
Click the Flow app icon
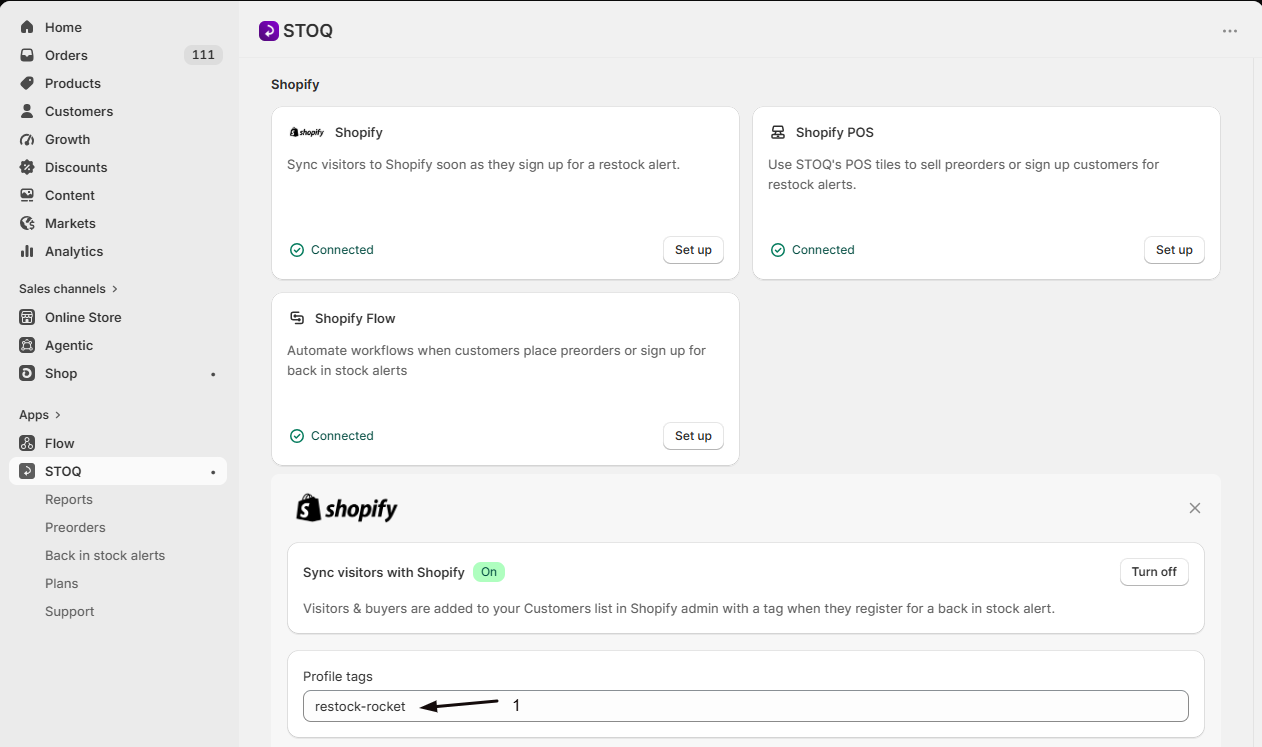click(27, 443)
